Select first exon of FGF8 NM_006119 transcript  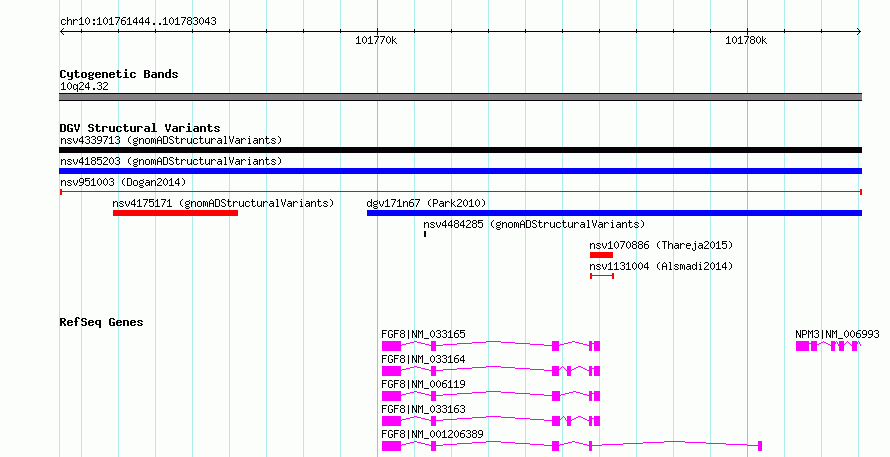391,396
